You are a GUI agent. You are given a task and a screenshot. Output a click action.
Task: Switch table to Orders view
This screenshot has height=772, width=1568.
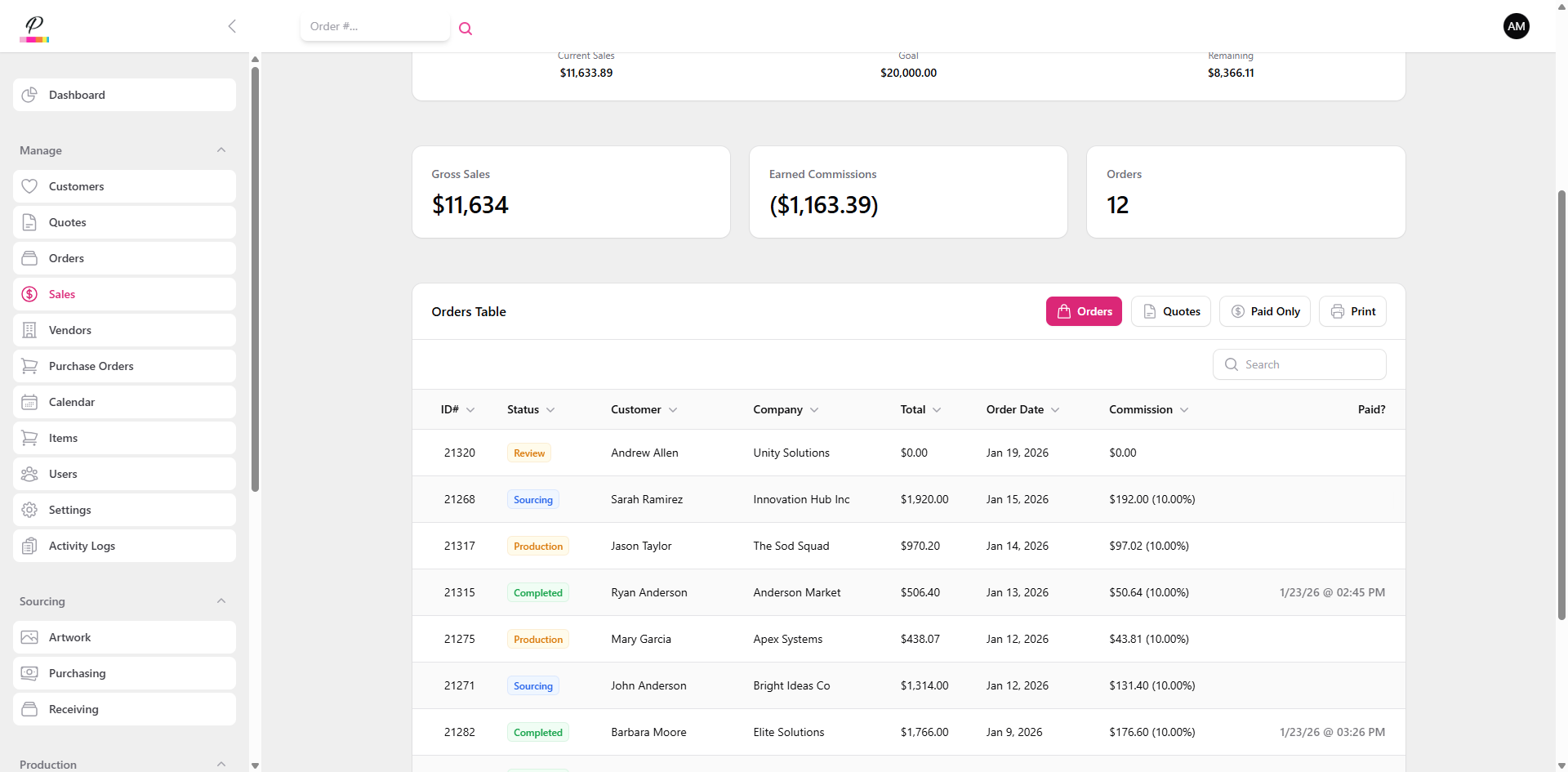[x=1084, y=311]
